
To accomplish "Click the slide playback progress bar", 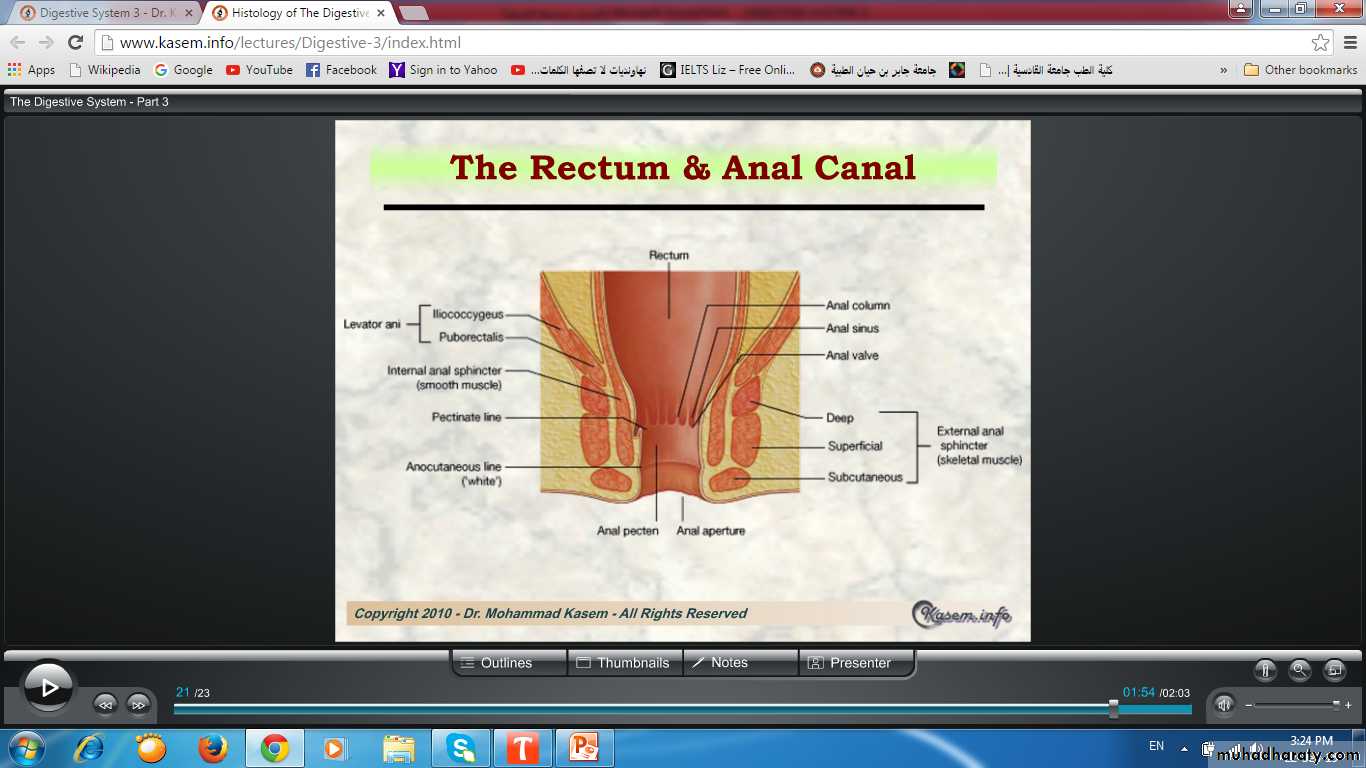I will [x=640, y=709].
